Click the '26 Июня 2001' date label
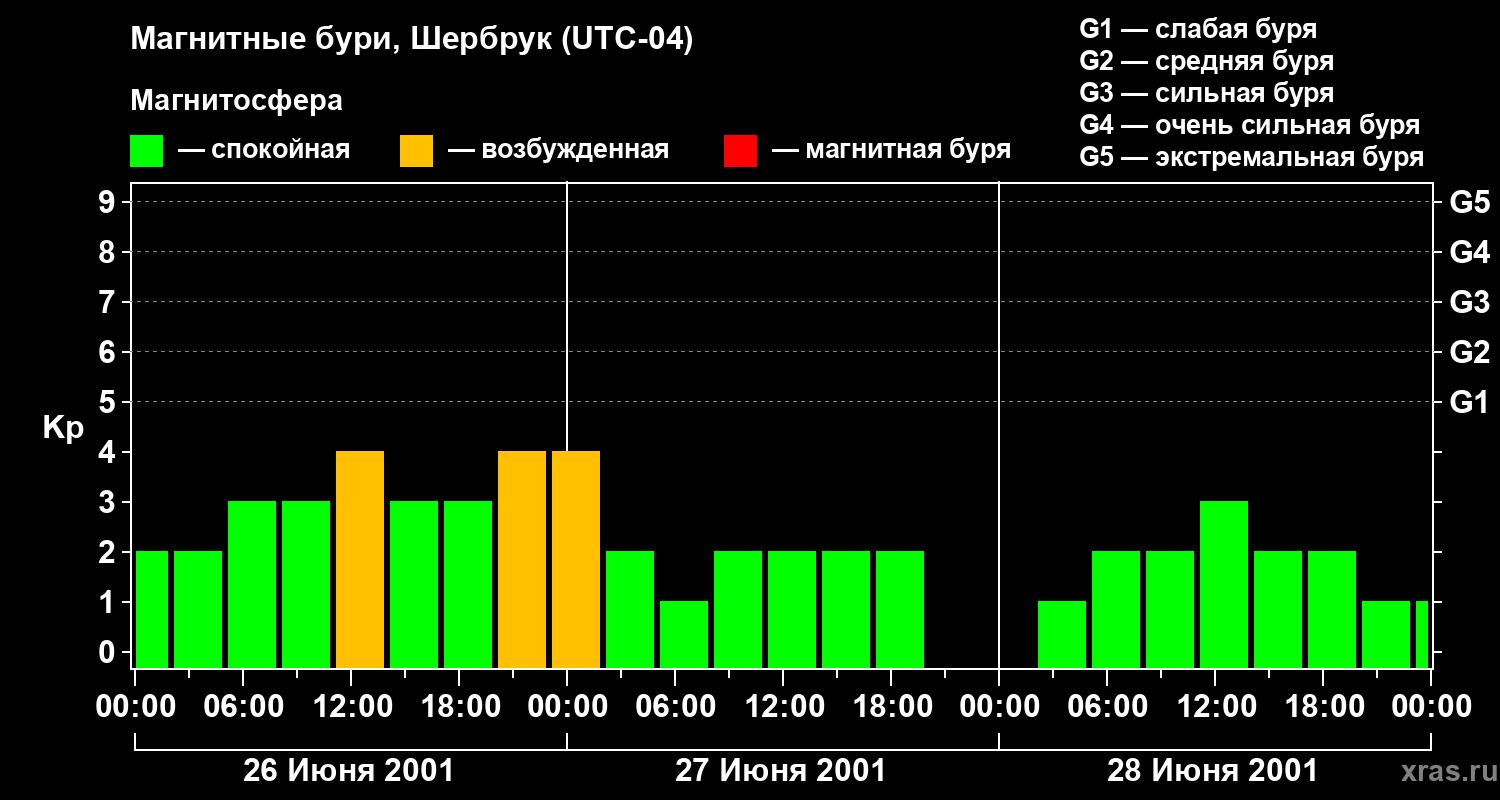1500x800 pixels. tap(349, 771)
